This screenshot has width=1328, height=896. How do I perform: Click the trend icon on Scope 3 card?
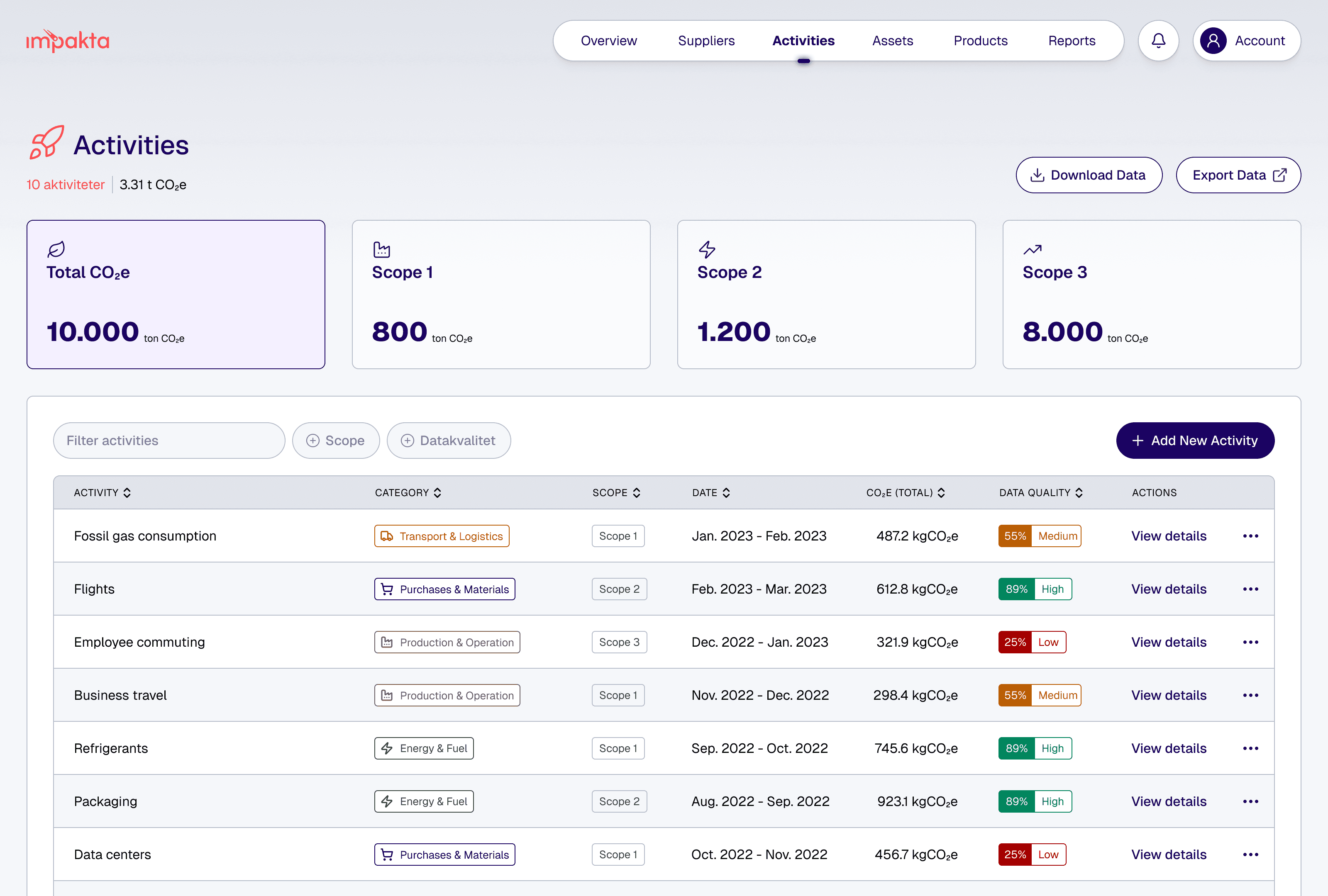[1032, 250]
